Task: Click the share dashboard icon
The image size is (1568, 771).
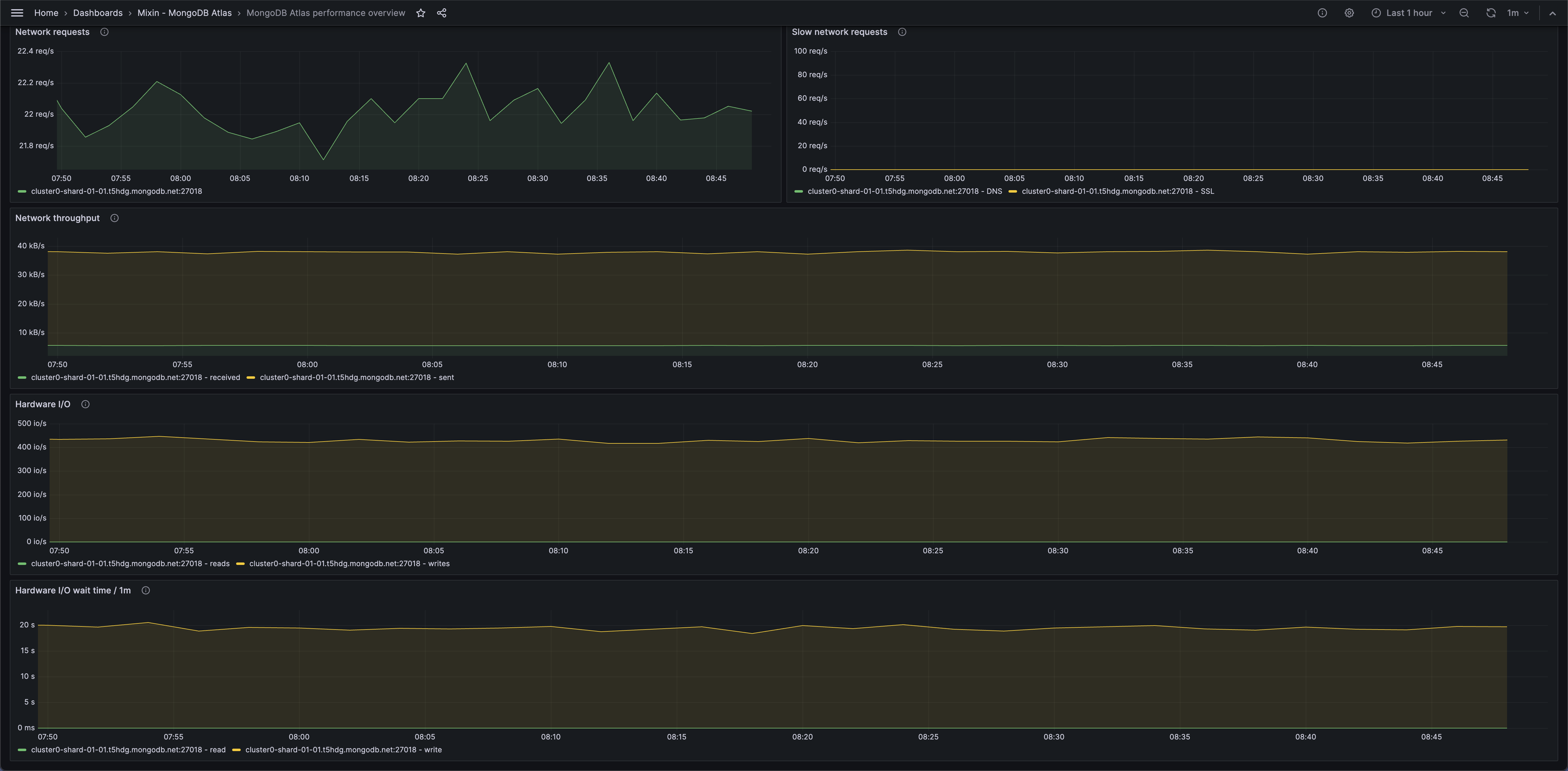Action: click(x=442, y=13)
